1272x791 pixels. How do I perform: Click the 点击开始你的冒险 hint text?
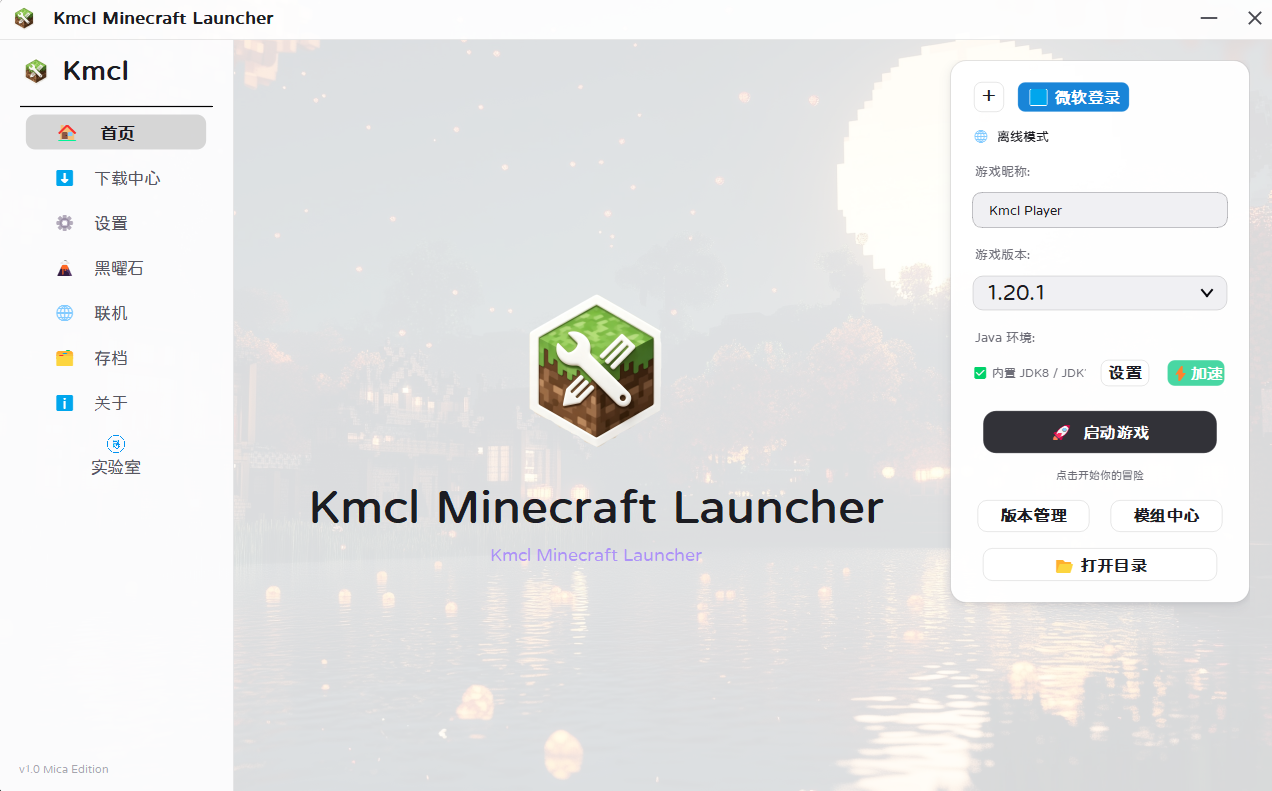(1100, 476)
